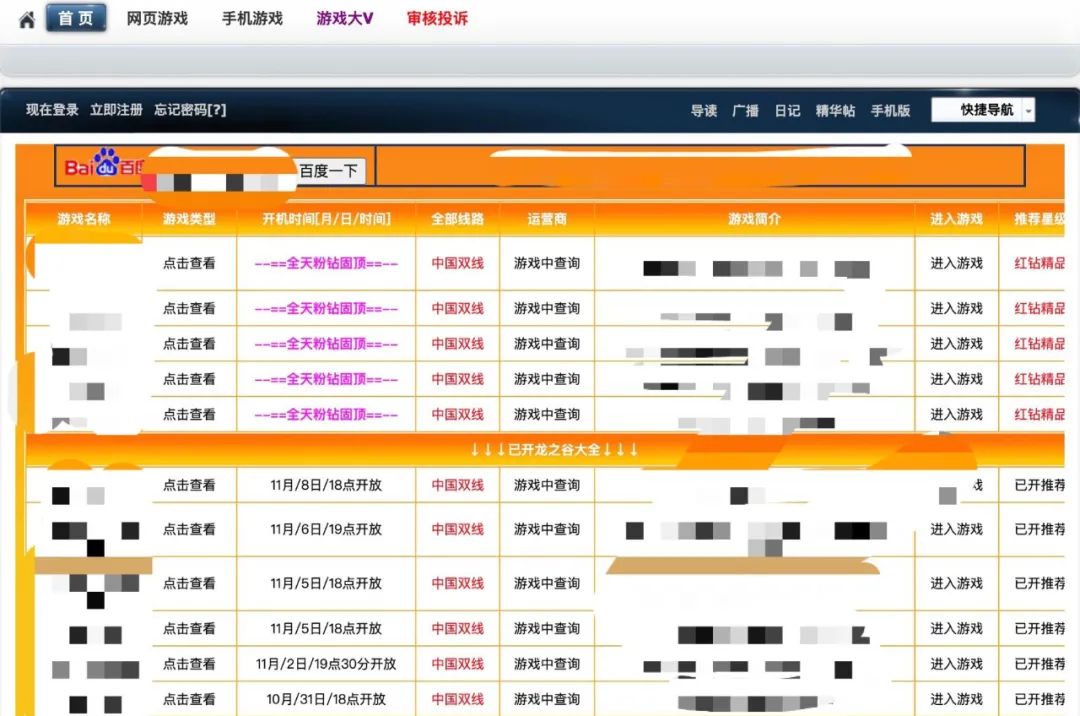Select the 游戏大V menu item
Image resolution: width=1080 pixels, height=716 pixels.
coord(343,18)
